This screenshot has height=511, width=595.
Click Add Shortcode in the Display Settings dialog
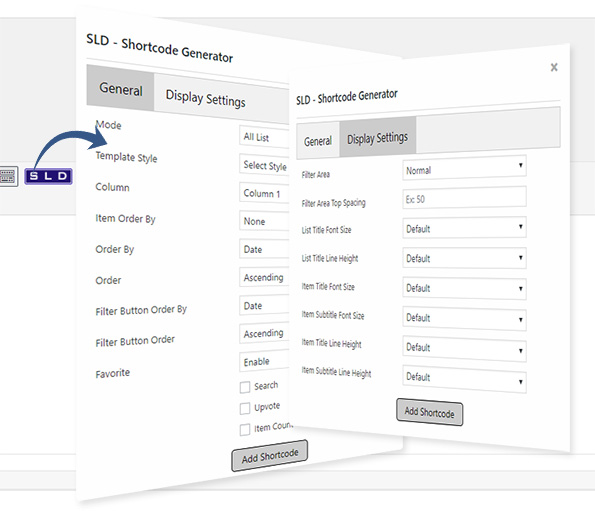(430, 412)
